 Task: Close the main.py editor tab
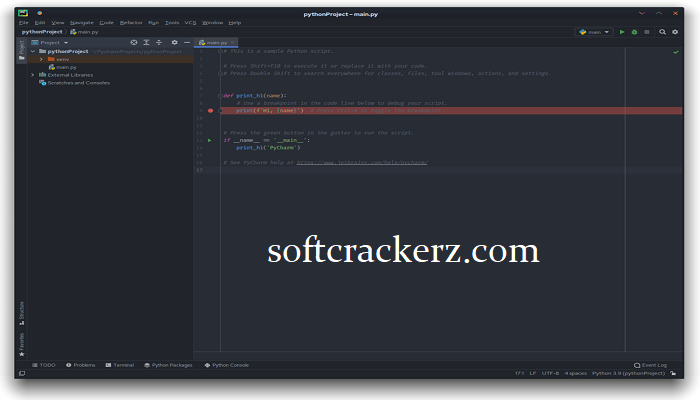click(232, 42)
